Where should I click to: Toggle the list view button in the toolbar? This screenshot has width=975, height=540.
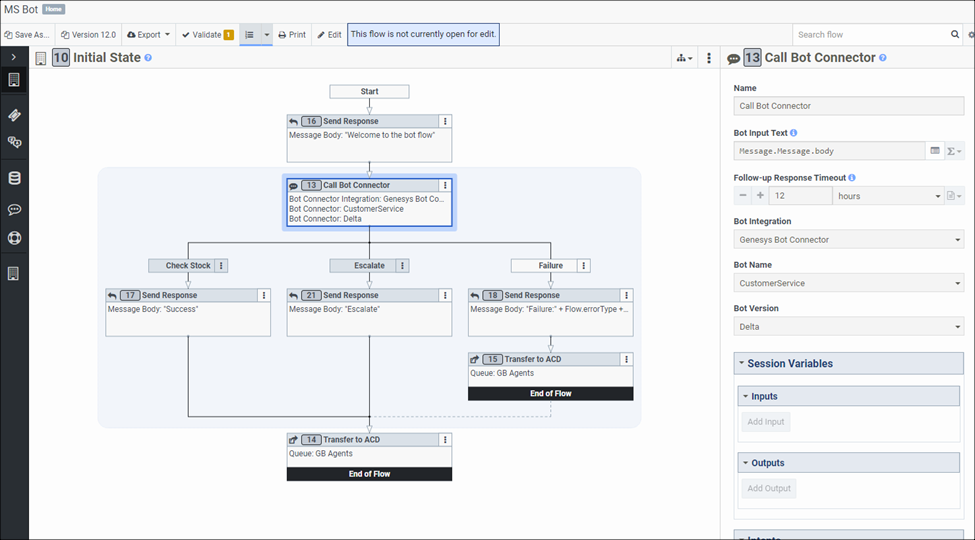click(x=250, y=35)
